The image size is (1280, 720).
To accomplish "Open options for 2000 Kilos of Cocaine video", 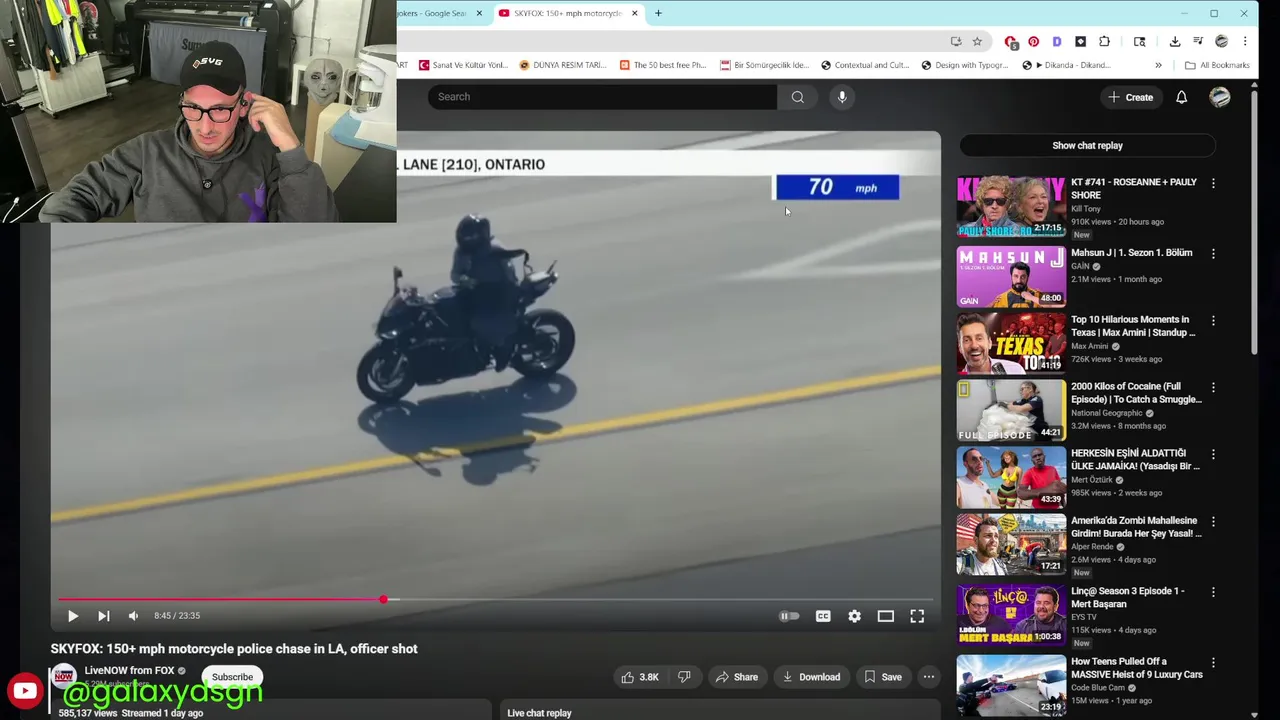I will [1213, 388].
